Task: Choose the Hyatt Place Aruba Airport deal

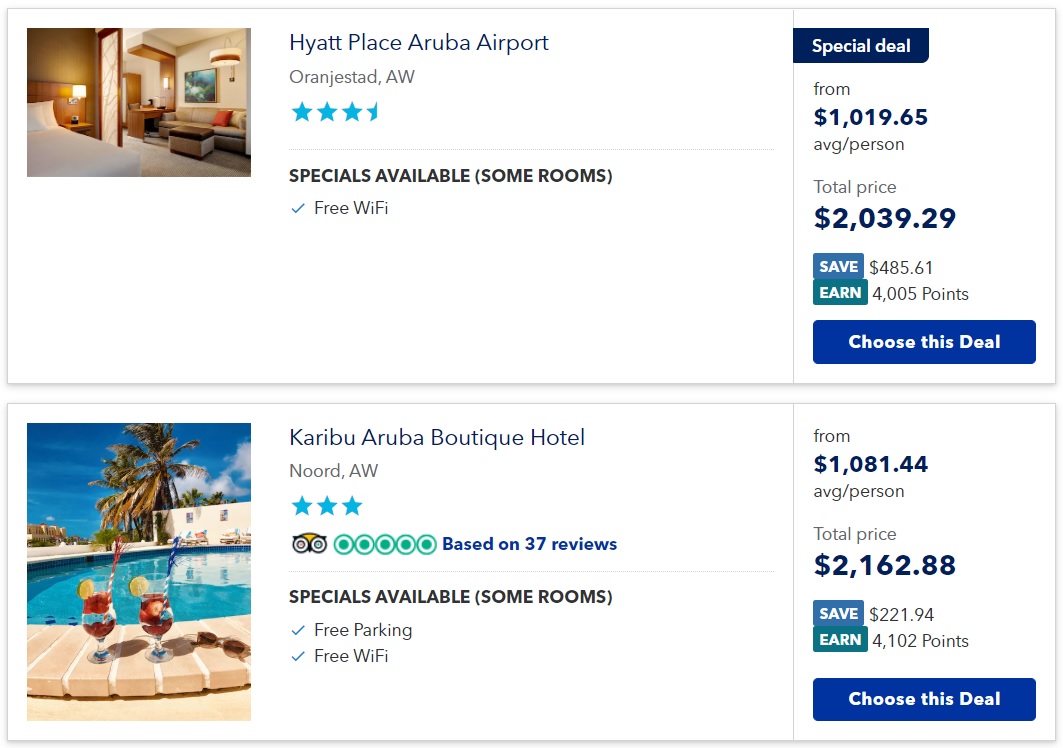Action: coord(924,342)
